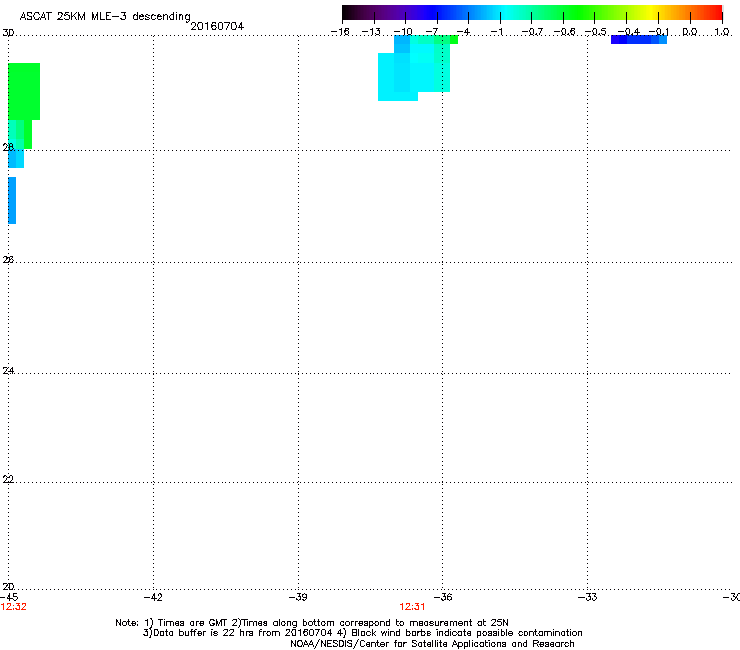Click the note line starting "Note: 1) Times are GMT"
This screenshot has height=650, width=740.
[312, 623]
